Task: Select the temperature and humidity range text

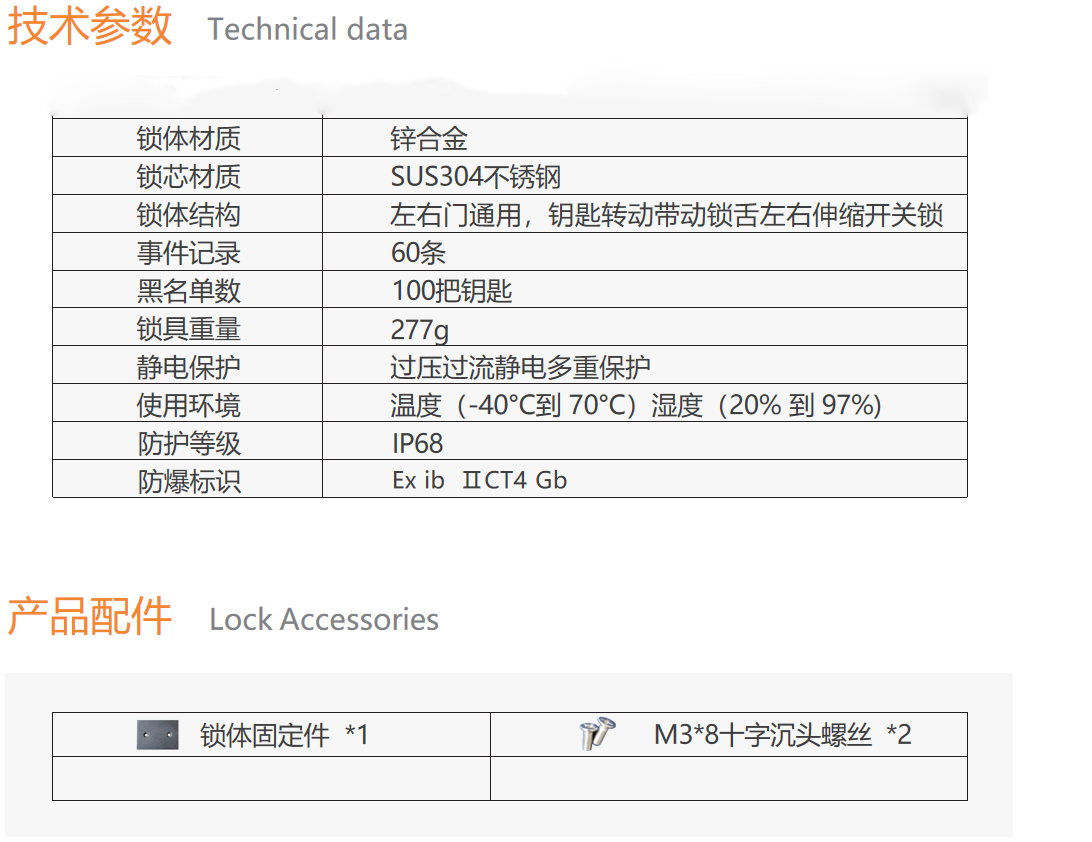Action: (x=636, y=405)
